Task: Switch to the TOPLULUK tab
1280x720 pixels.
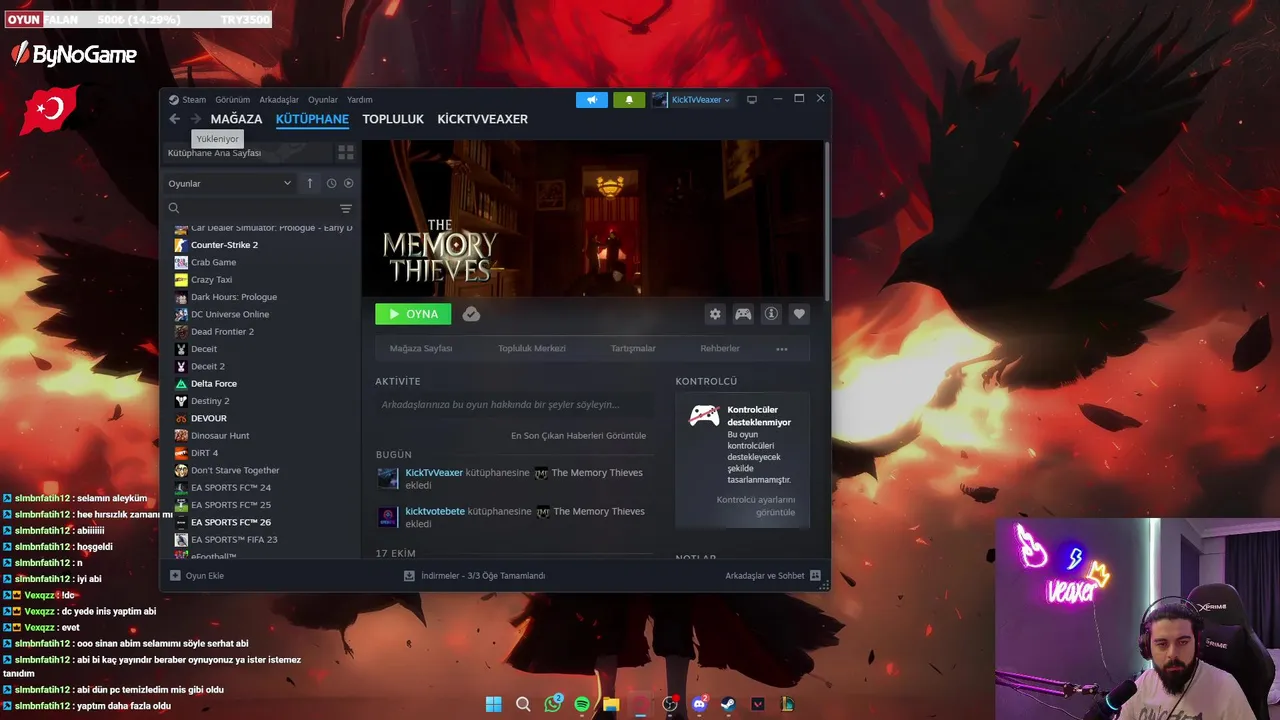Action: 393,119
